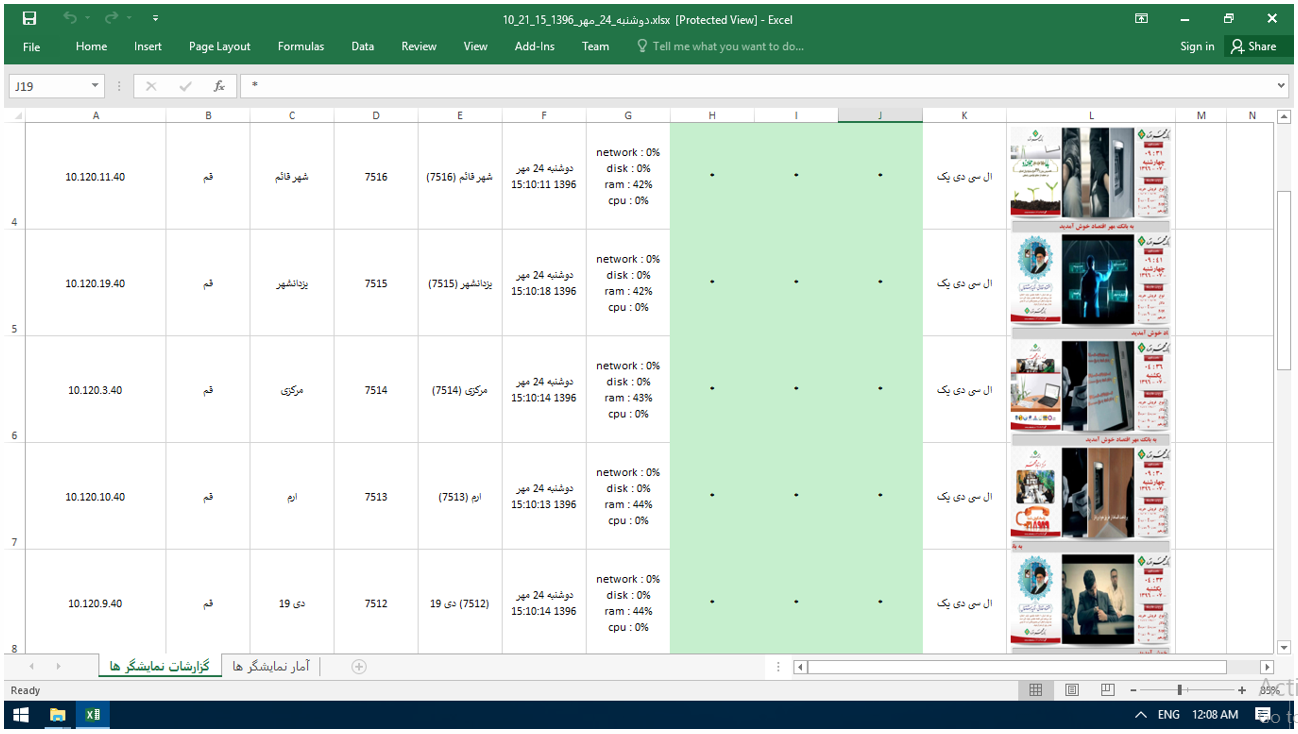Open the Undo history dropdown arrow
This screenshot has height=734, width=1298.
coord(88,18)
